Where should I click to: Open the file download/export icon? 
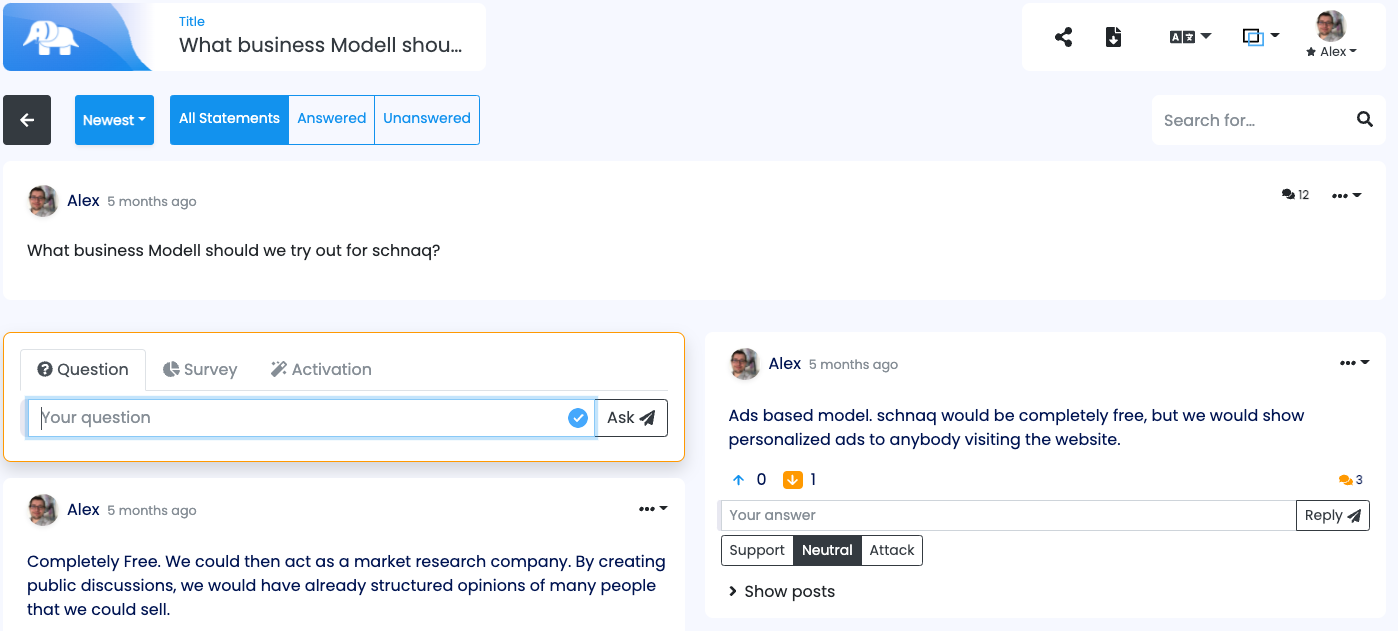point(1113,37)
